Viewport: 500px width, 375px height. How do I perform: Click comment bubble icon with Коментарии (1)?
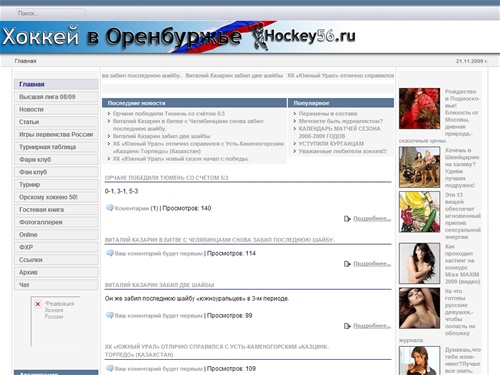coord(110,208)
